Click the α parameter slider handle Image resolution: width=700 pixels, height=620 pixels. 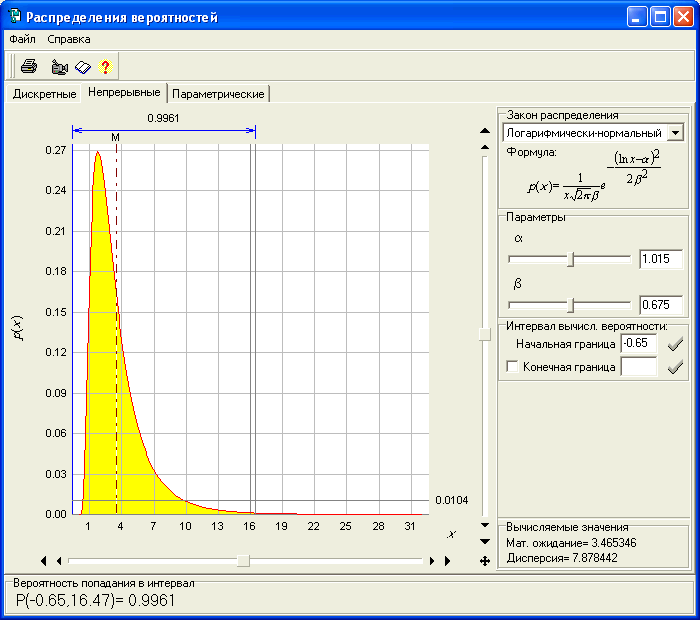571,259
